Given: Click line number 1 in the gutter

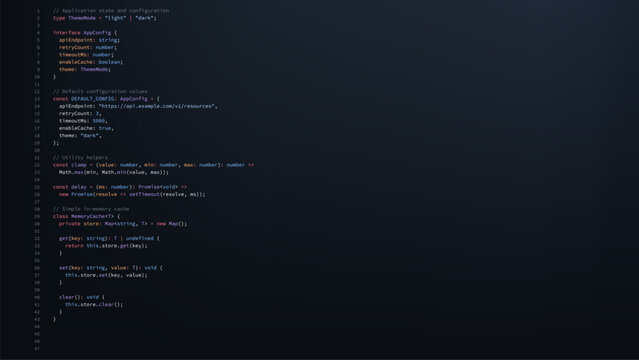Looking at the screenshot, I should [38, 11].
